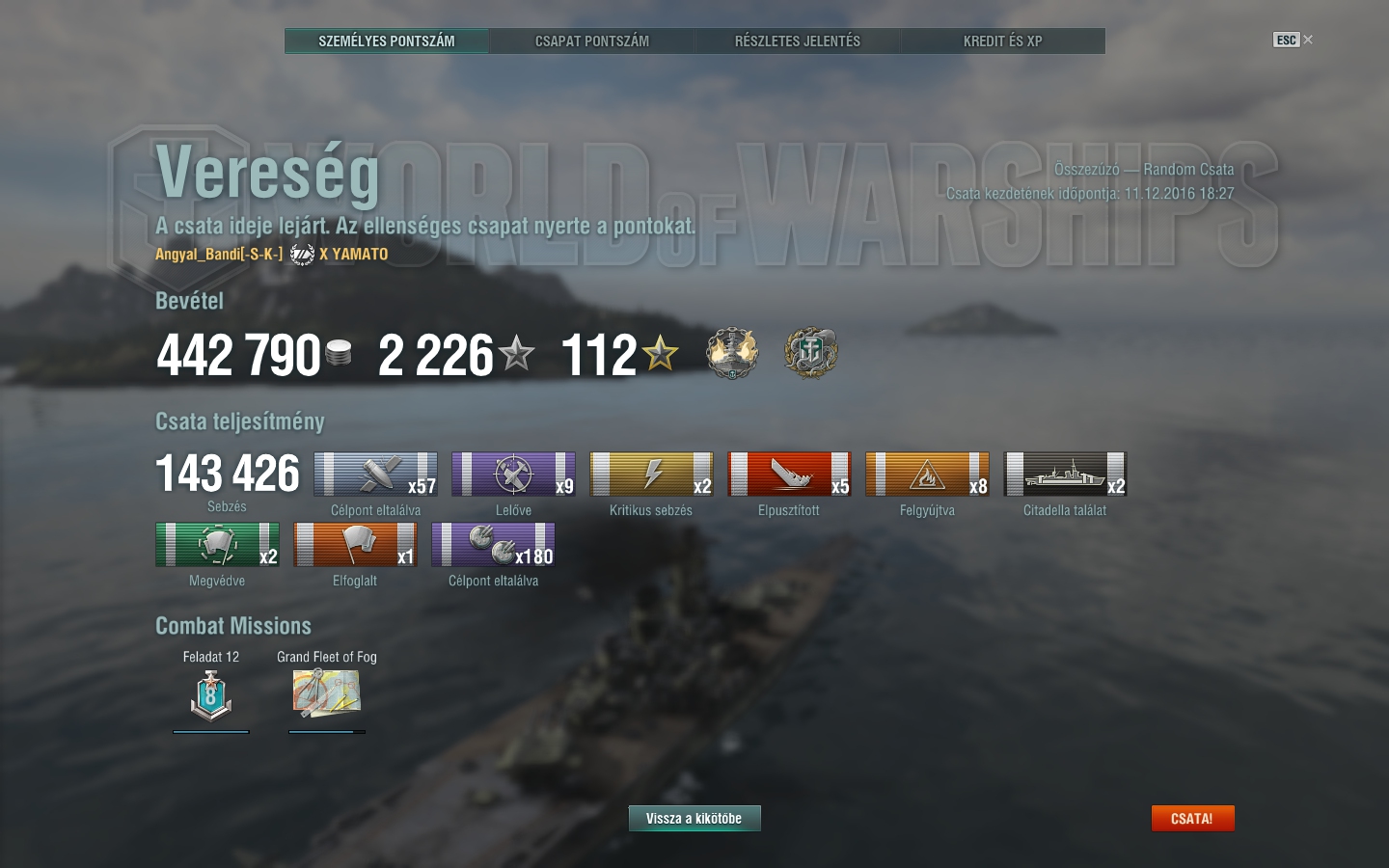Image resolution: width=1389 pixels, height=868 pixels.
Task: Click the Elfoglalt x1 flag ribbon
Action: tap(355, 544)
